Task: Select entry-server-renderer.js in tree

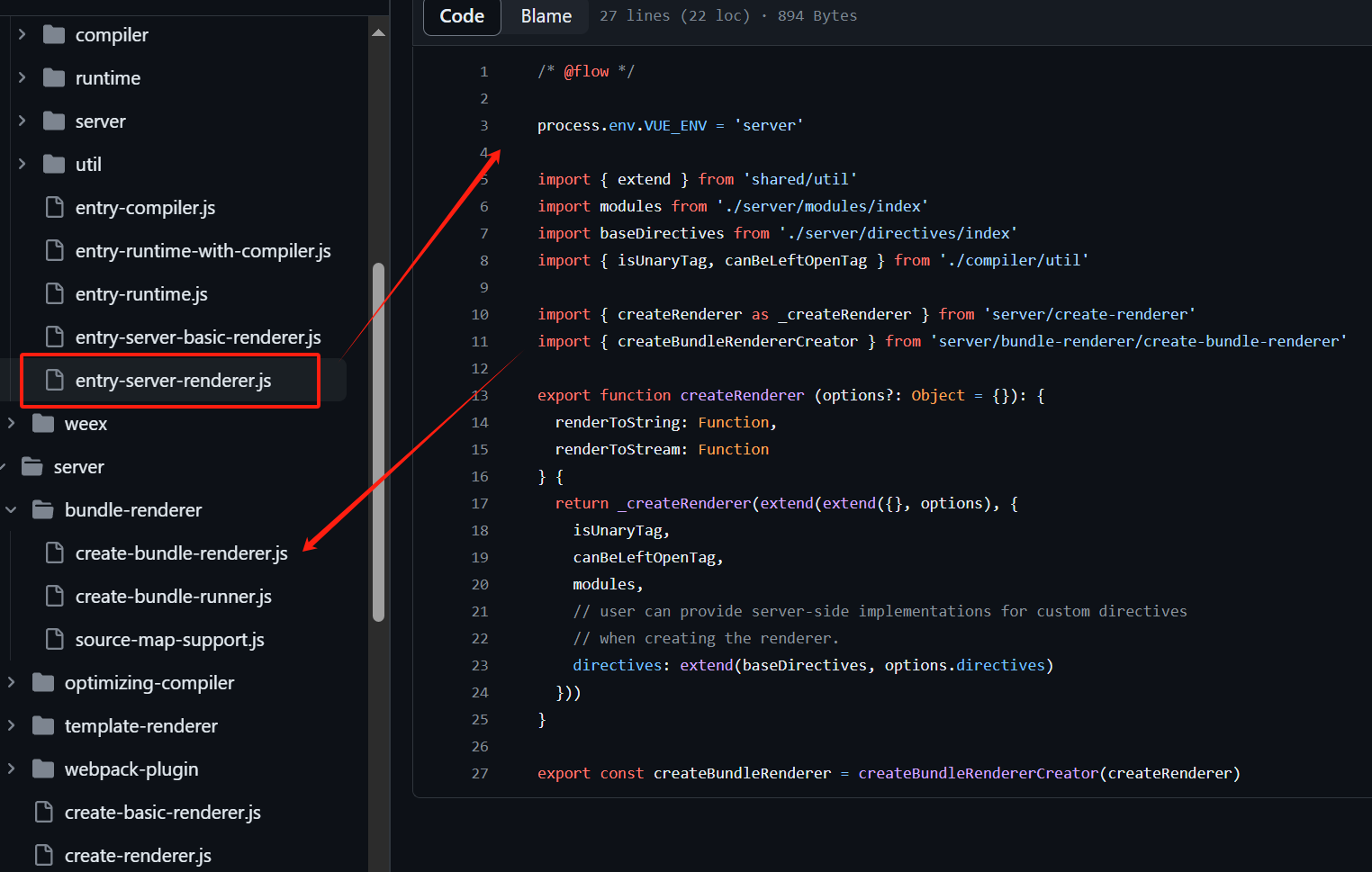Action: tap(173, 381)
